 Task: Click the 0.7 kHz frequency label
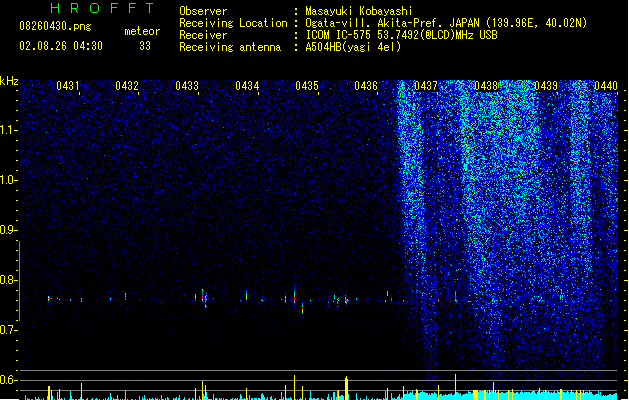tap(7, 330)
